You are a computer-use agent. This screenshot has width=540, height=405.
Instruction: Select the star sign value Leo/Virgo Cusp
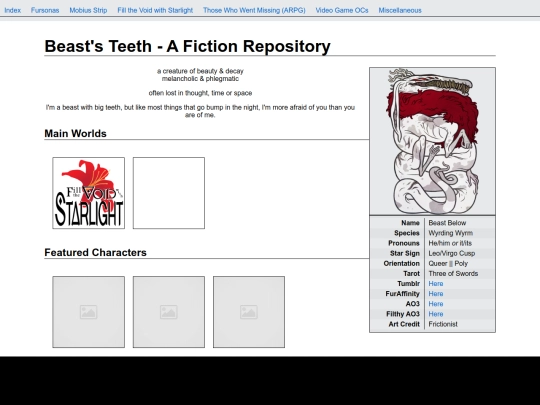451,253
